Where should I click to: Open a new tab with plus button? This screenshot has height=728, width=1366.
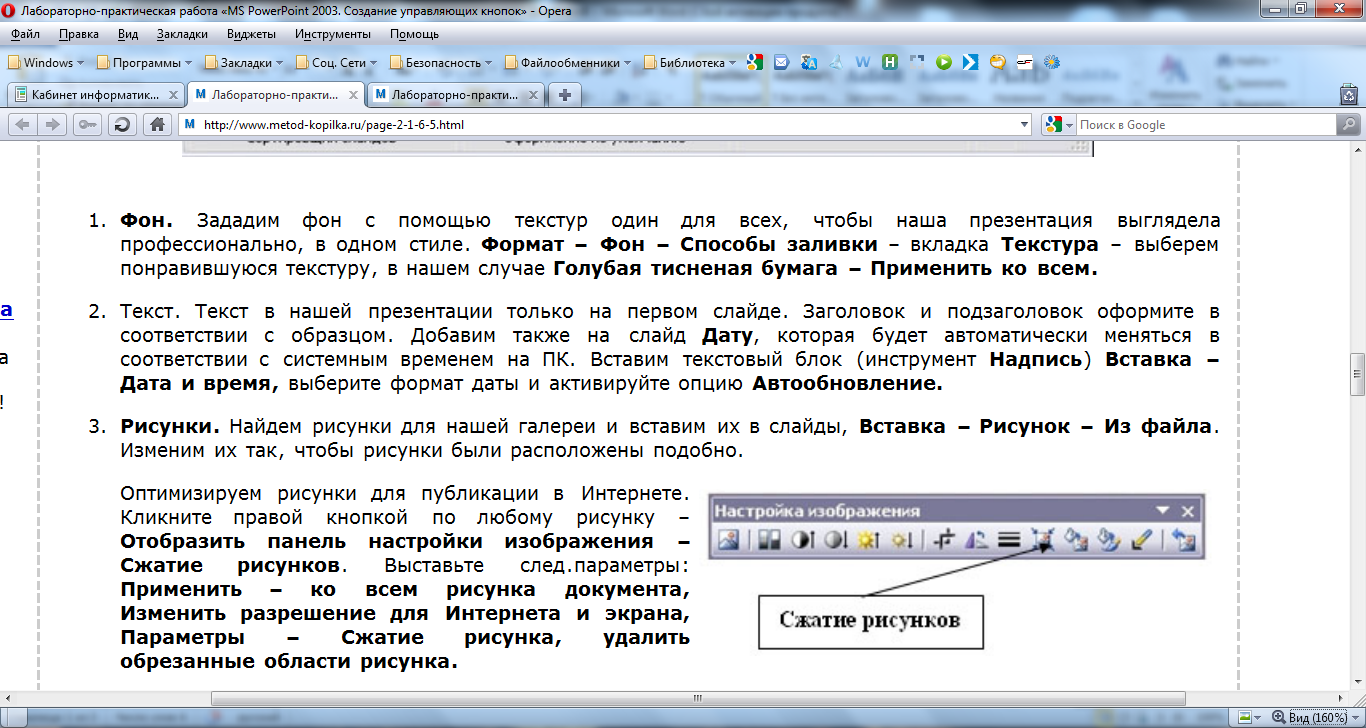point(565,95)
